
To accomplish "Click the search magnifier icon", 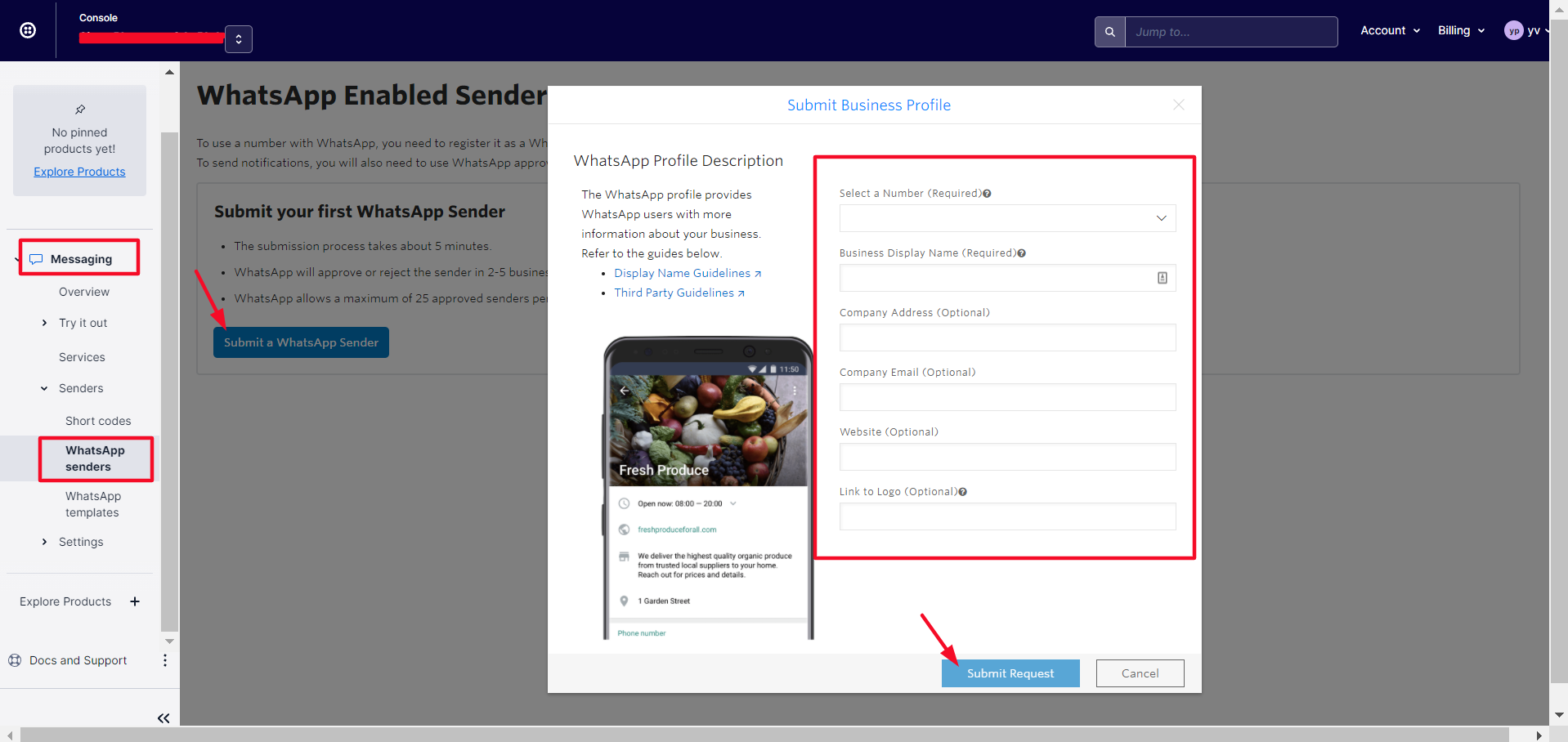I will pos(1110,32).
